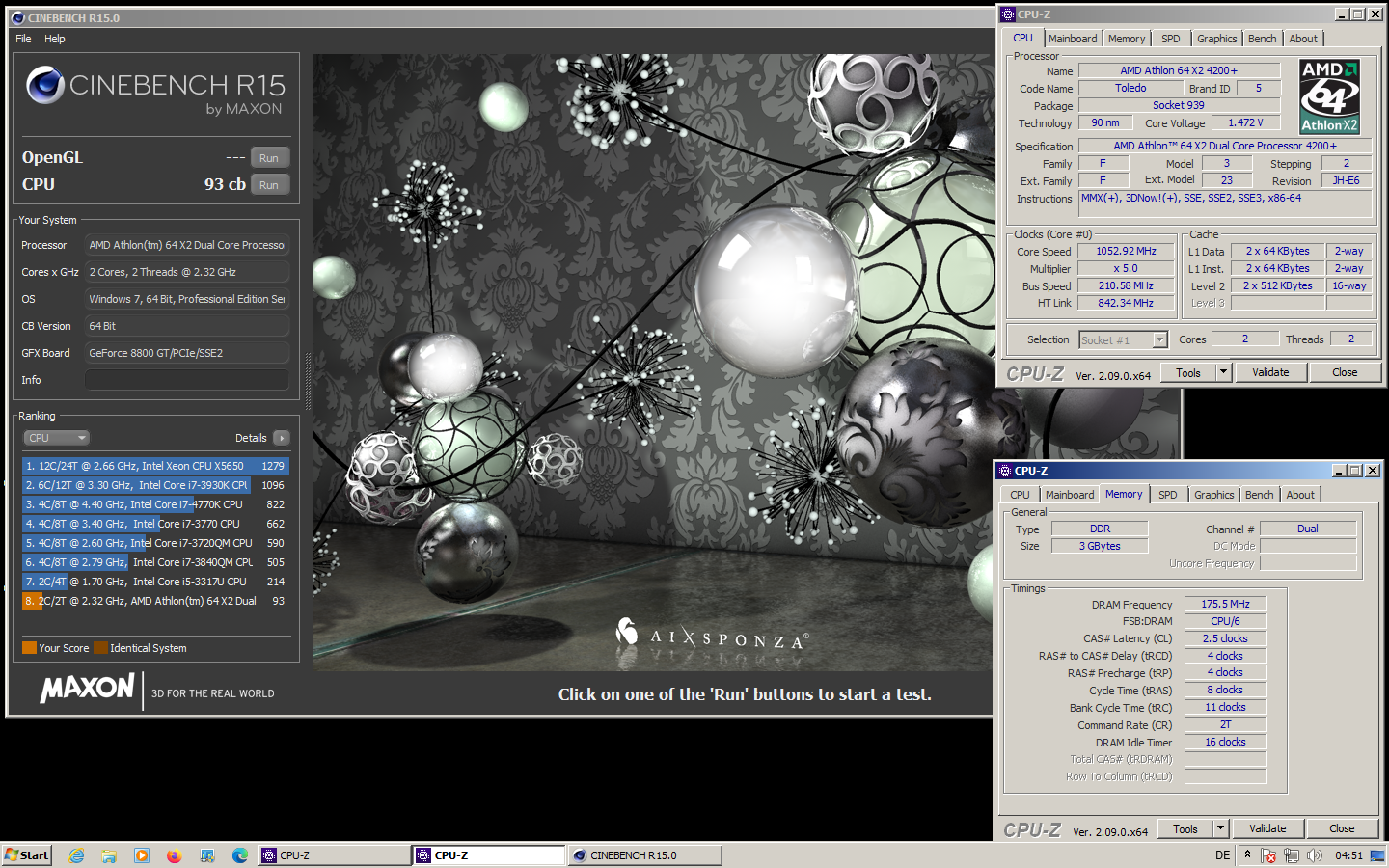Click the Start button
Image resolution: width=1389 pixels, height=868 pixels.
[x=26, y=855]
